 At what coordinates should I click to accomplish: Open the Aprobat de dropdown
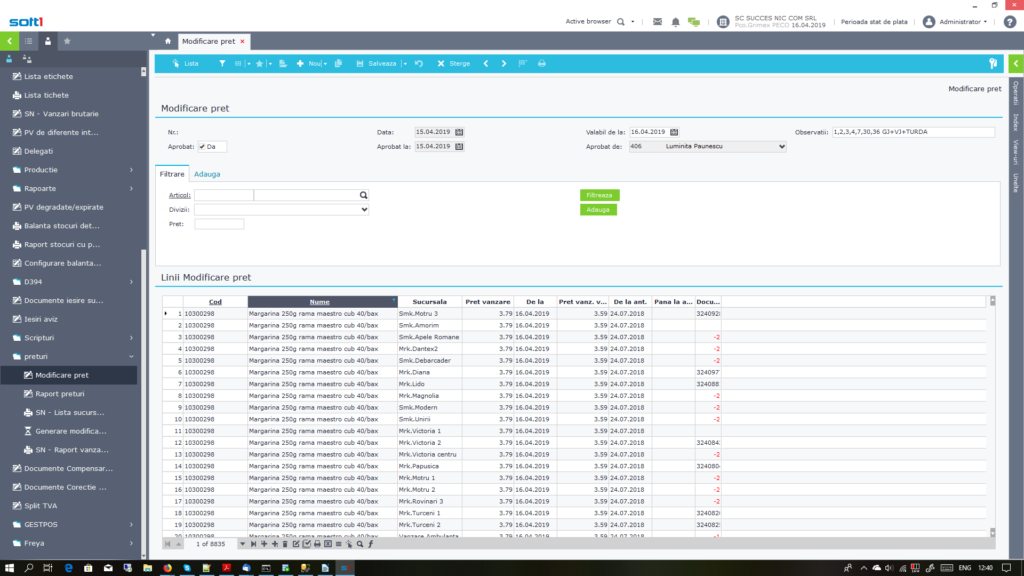(x=782, y=147)
